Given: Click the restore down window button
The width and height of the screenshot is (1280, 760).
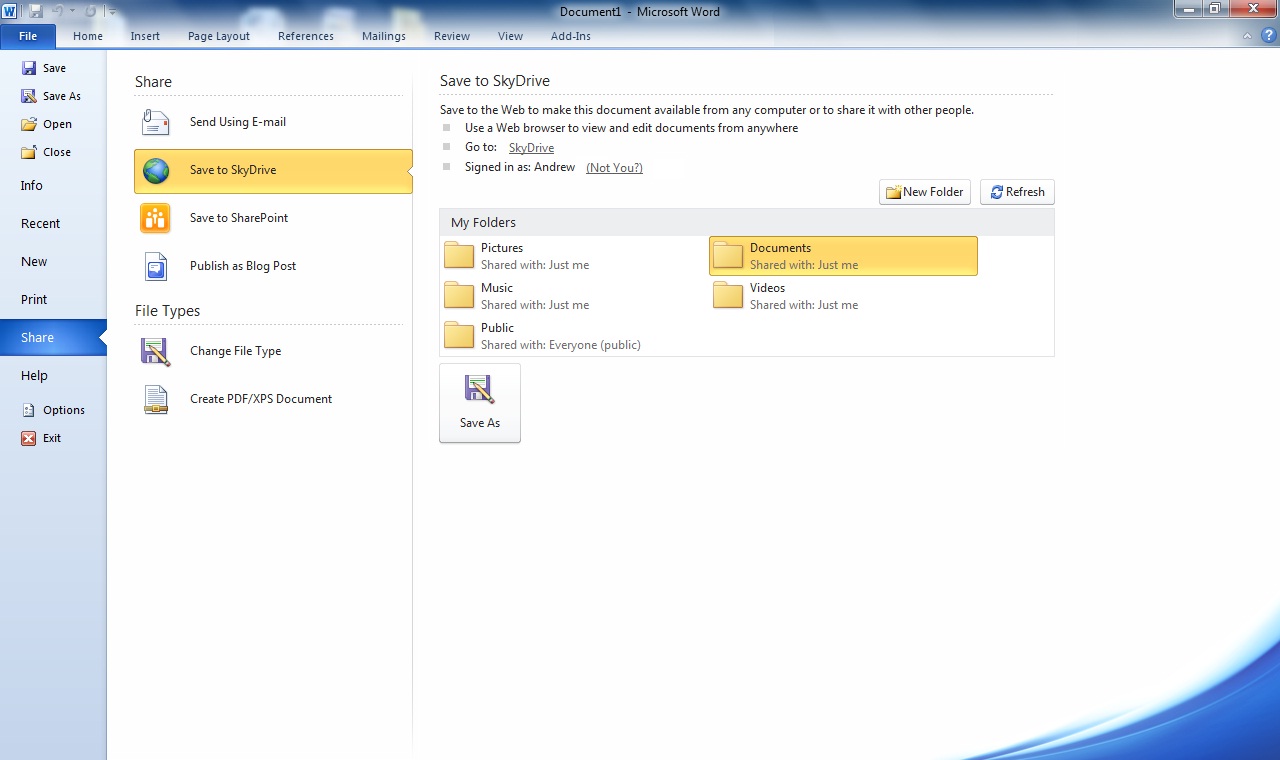Looking at the screenshot, I should (1215, 9).
